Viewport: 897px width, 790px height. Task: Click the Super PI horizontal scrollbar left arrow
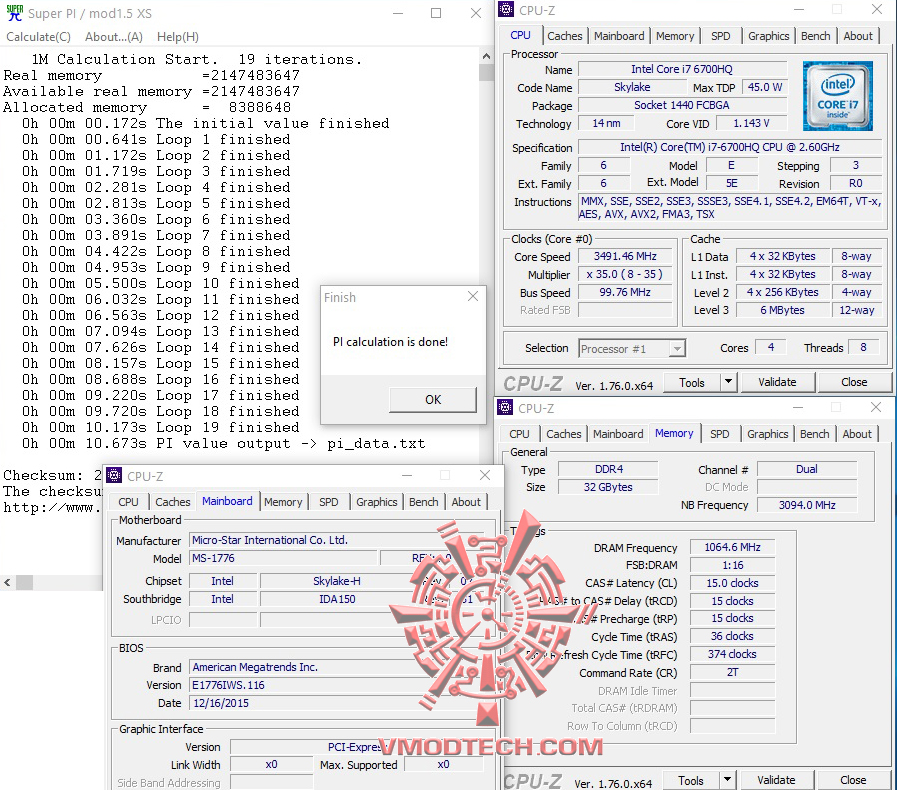pos(7,582)
